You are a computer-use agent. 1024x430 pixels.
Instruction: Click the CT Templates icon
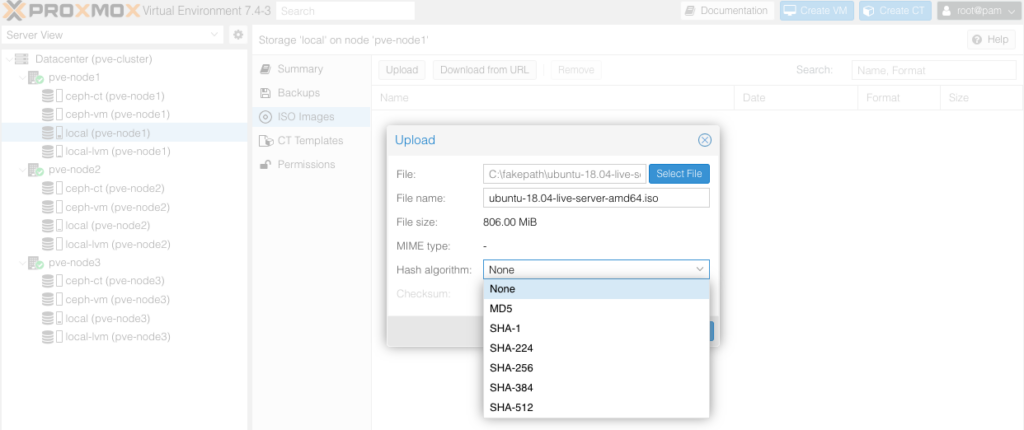(x=266, y=141)
